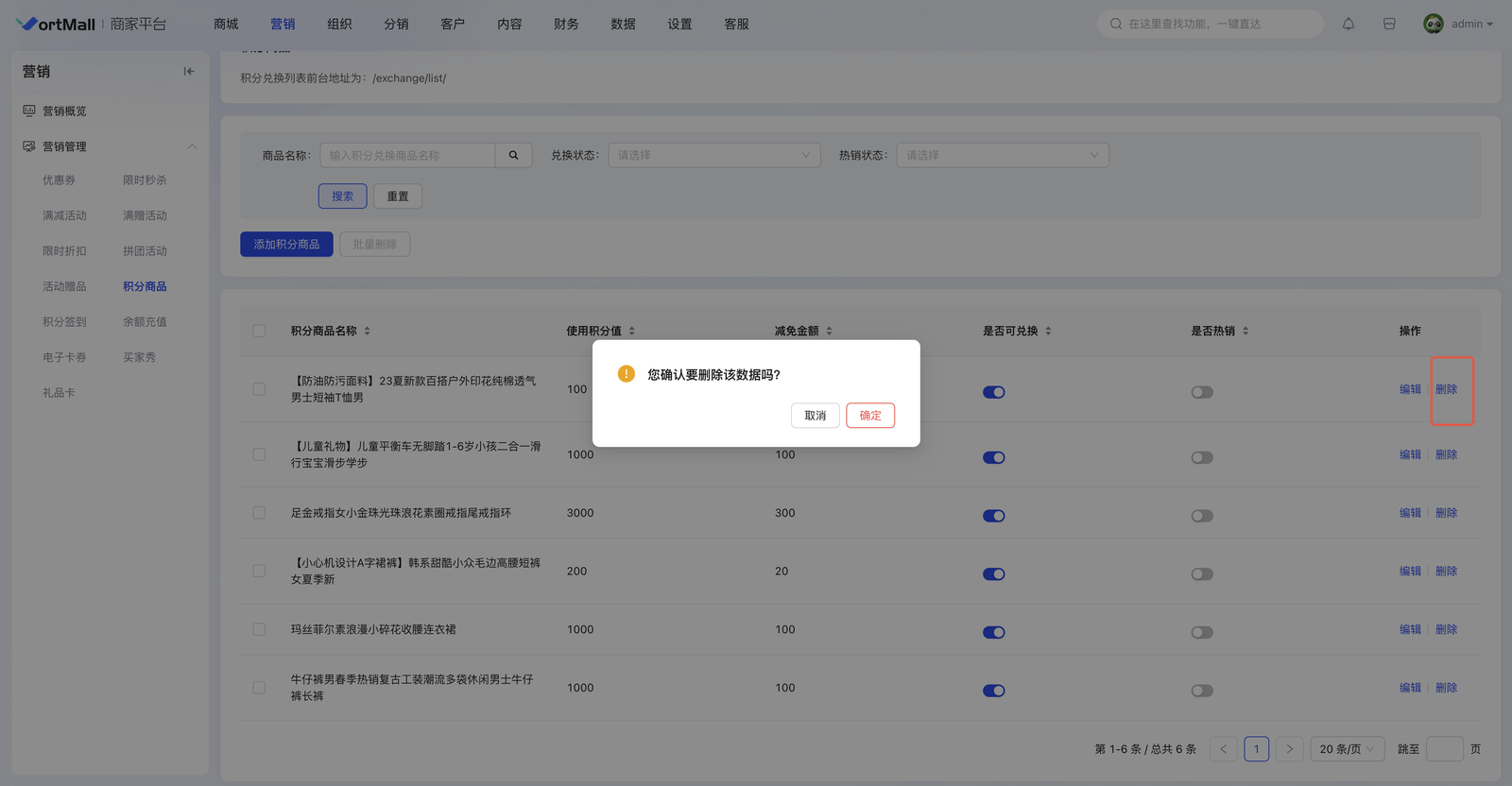This screenshot has width=1512, height=786.
Task: Collapse the sidebar with the collapse icon
Action: tap(189, 71)
